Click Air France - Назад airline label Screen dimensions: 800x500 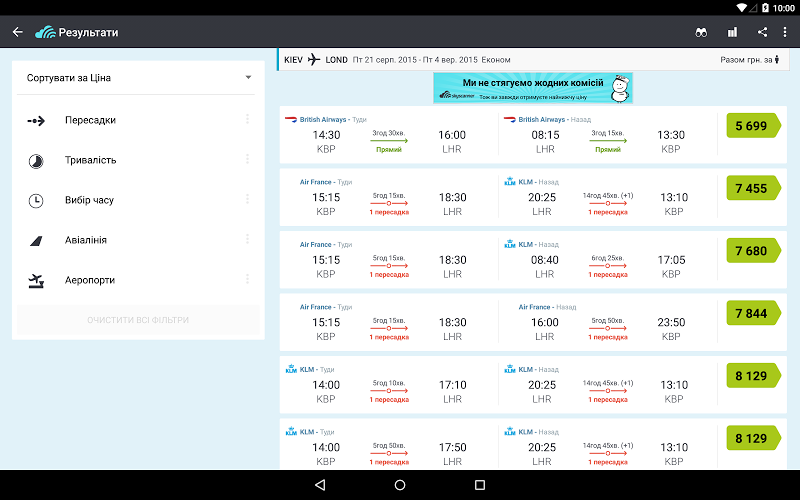coord(547,307)
